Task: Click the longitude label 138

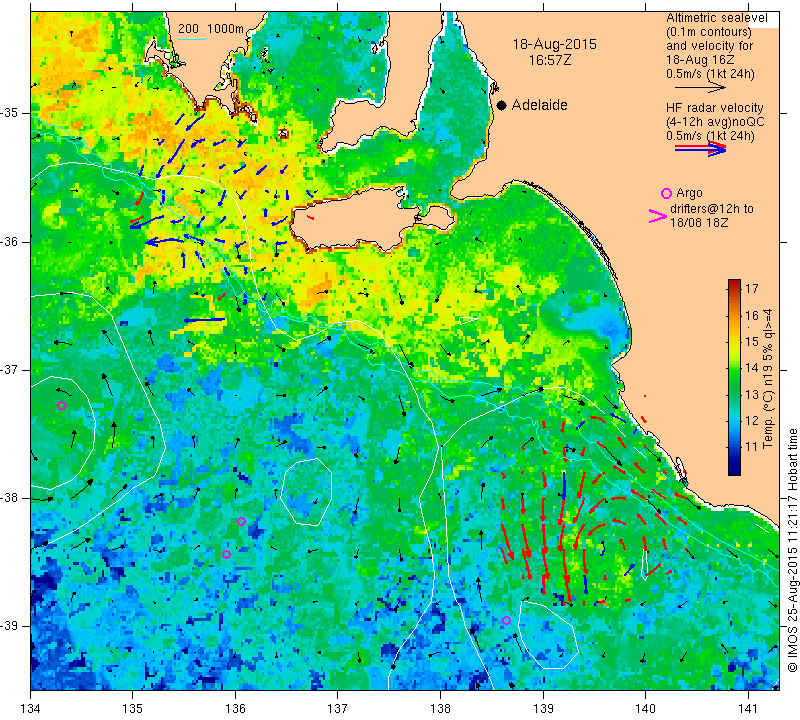Action: click(x=440, y=708)
